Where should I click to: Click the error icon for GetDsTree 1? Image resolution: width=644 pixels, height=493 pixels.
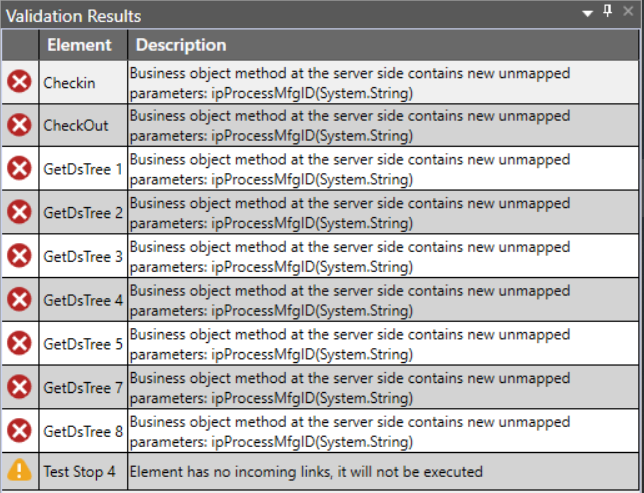pyautogui.click(x=19, y=169)
